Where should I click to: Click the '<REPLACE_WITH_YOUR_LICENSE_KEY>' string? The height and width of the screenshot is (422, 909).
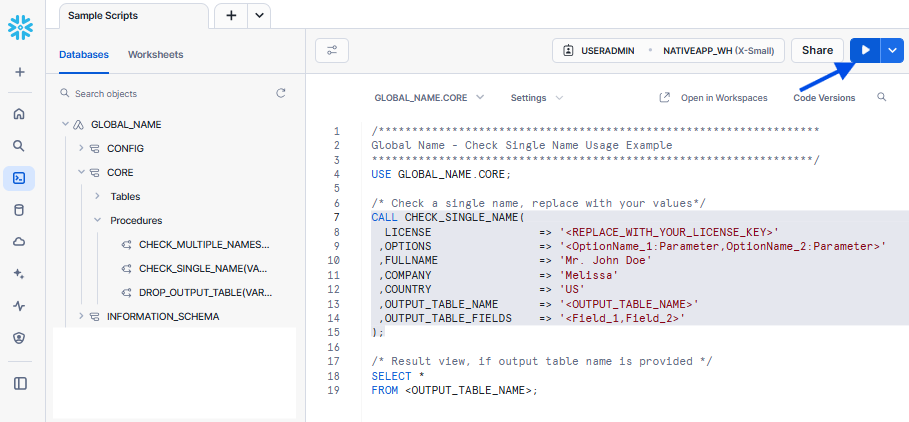[x=669, y=232]
